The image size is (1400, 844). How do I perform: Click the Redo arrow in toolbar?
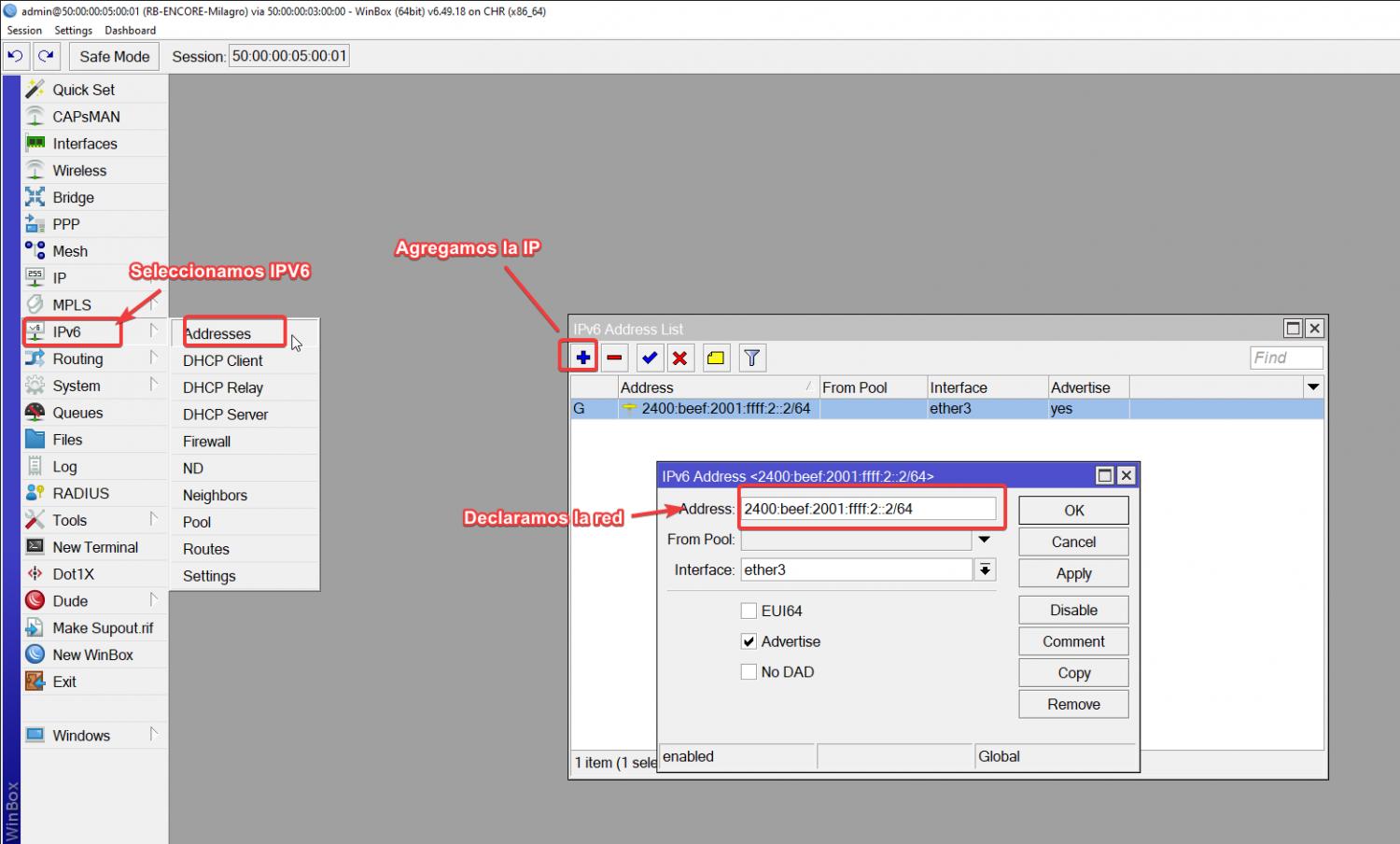pyautogui.click(x=46, y=56)
